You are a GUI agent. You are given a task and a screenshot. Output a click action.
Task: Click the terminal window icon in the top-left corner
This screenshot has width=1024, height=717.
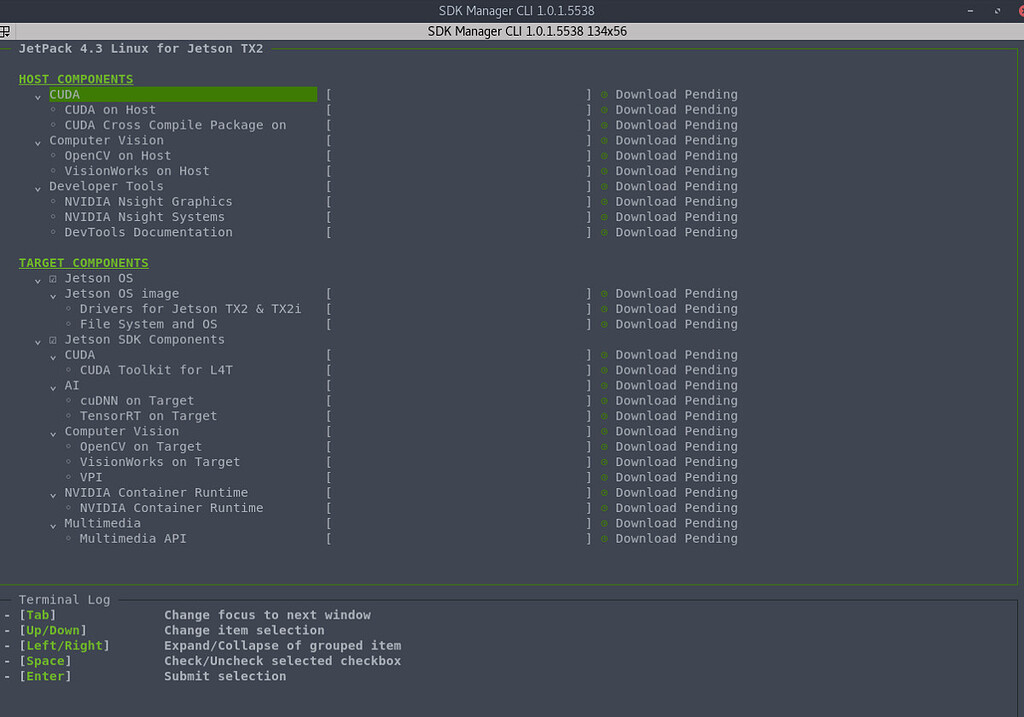pos(5,31)
